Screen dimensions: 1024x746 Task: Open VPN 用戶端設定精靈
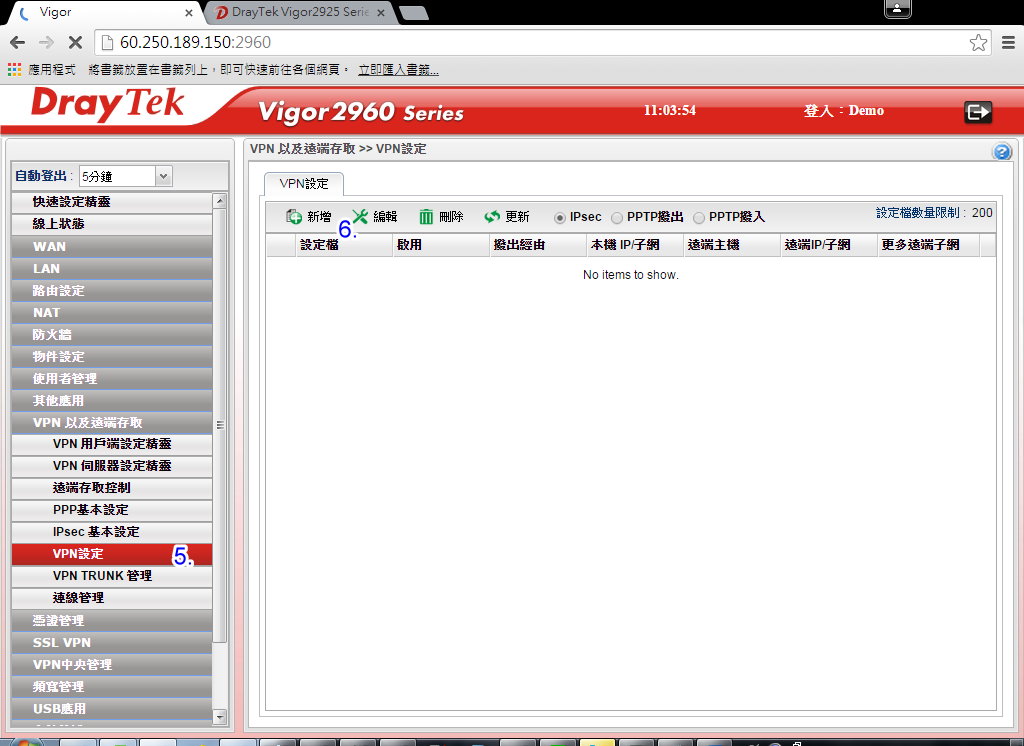(x=112, y=444)
